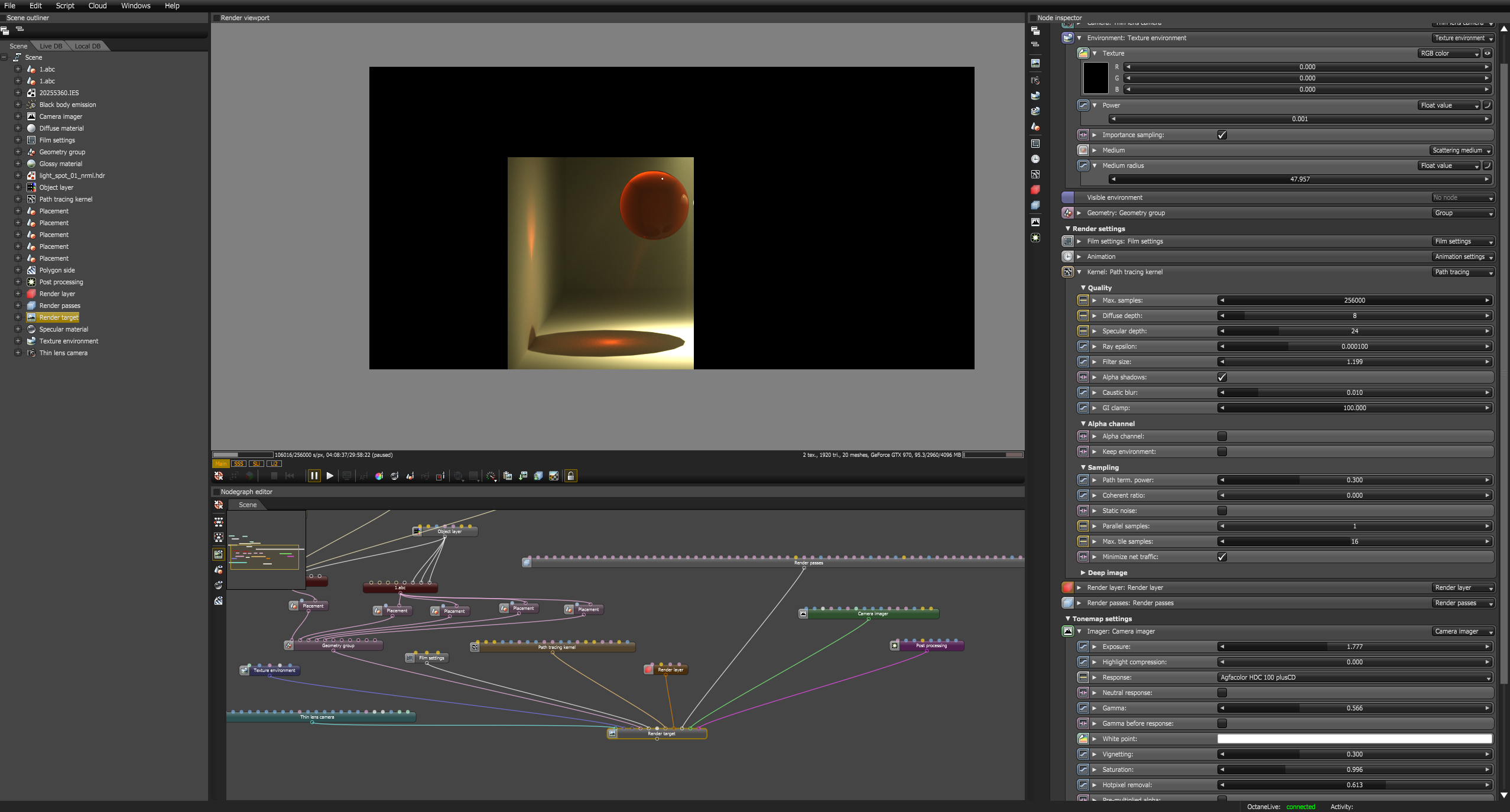Disable the Alpha shadows checkbox
The image size is (1510, 812).
pos(1222,377)
